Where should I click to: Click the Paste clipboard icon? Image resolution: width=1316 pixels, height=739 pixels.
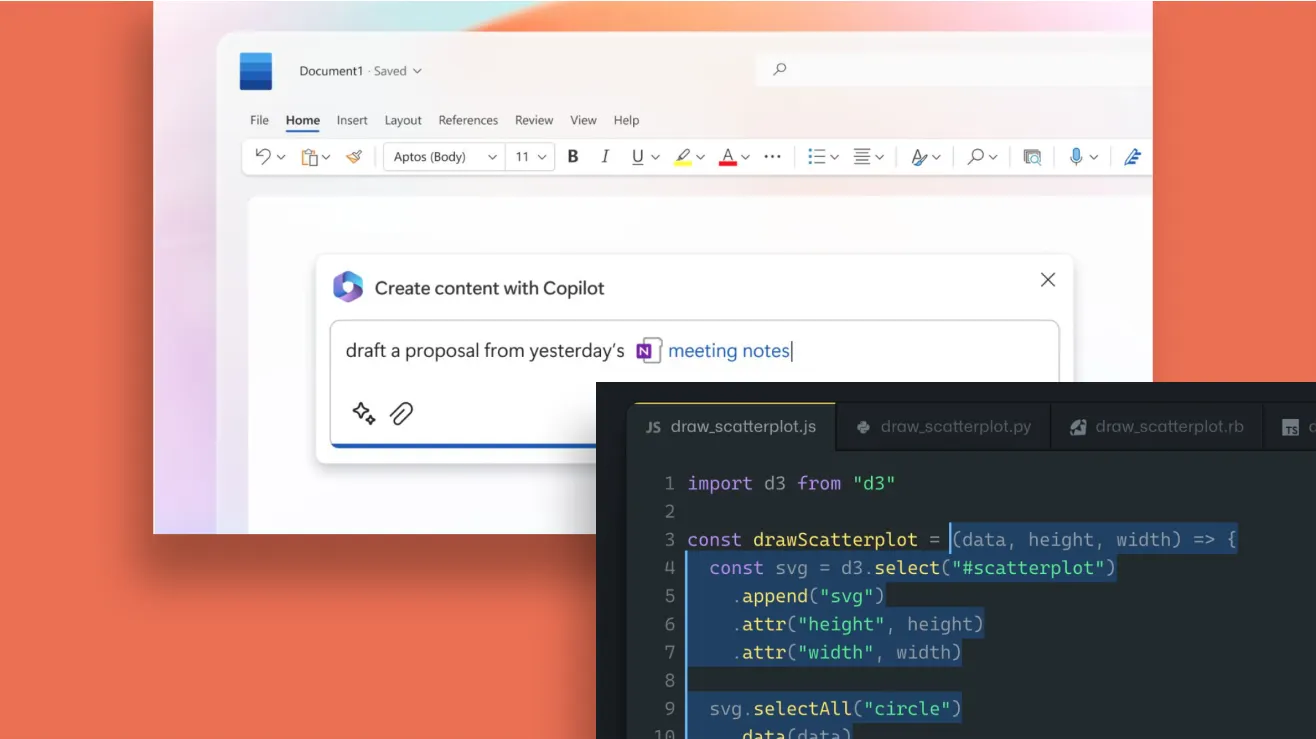pyautogui.click(x=310, y=157)
